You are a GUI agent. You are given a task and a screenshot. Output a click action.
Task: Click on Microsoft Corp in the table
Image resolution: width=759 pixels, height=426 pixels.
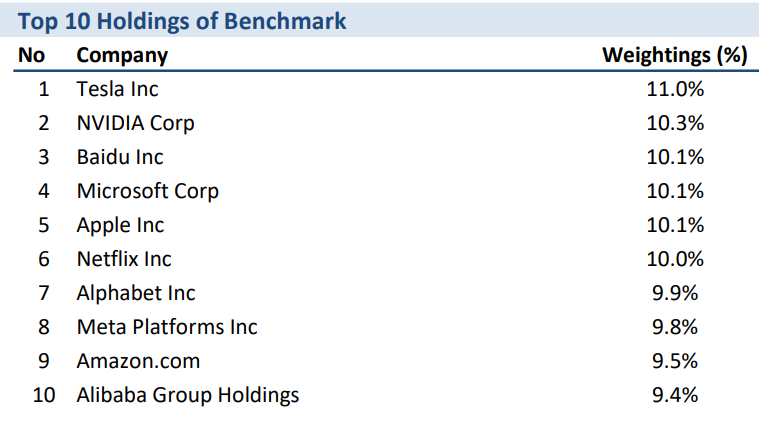pyautogui.click(x=148, y=191)
